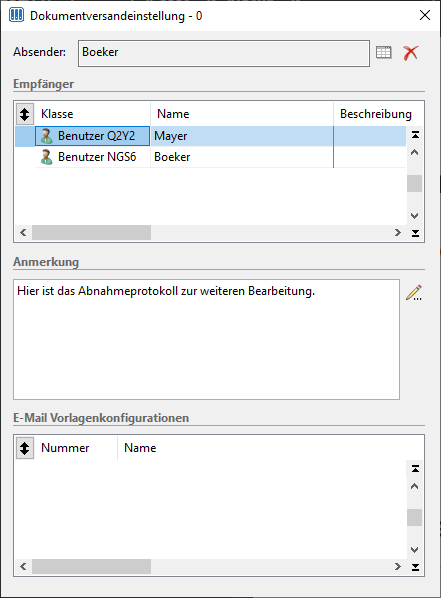Click the recipients list up arrow
441x598 pixels.
[415, 153]
